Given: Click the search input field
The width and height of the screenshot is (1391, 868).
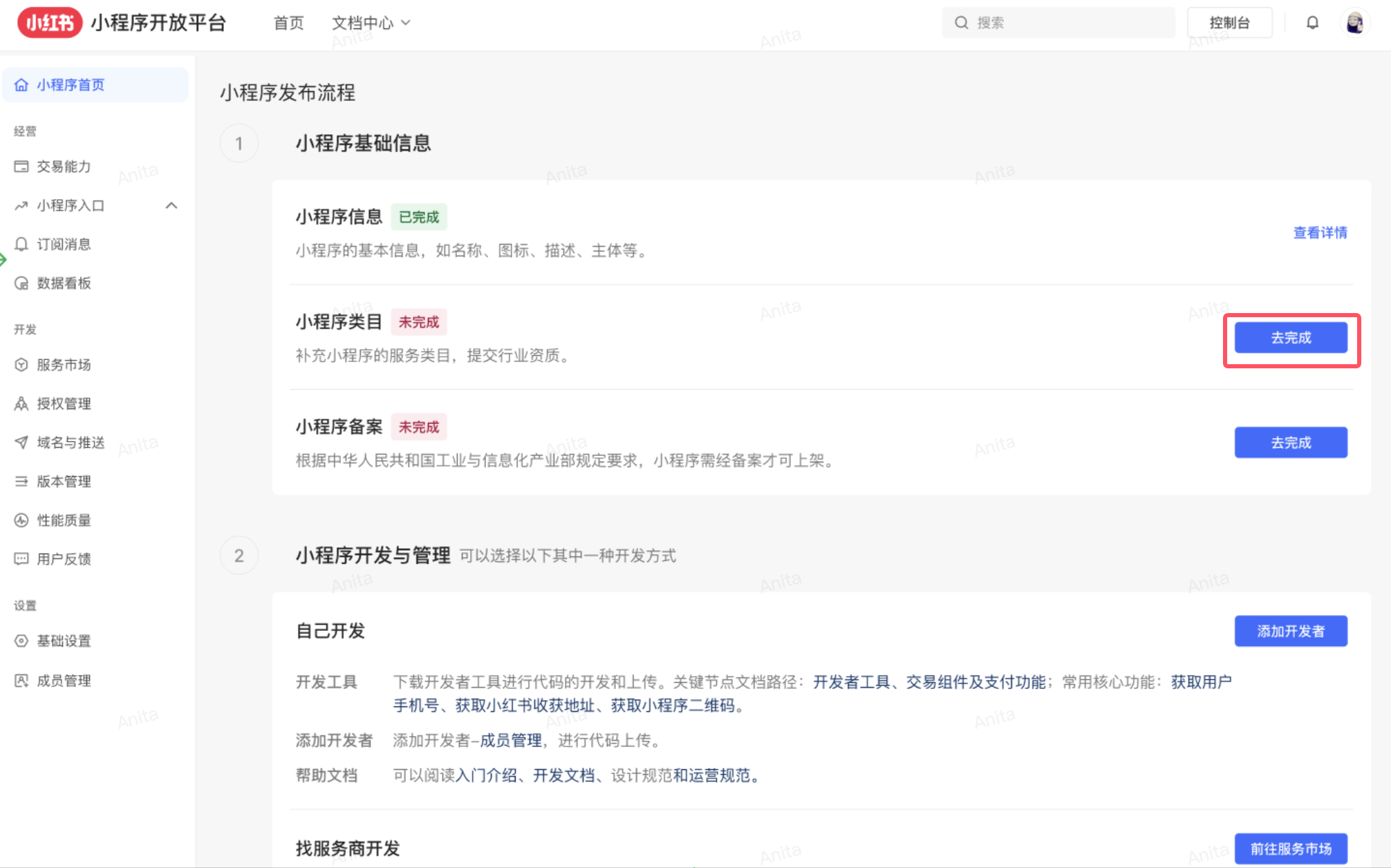Looking at the screenshot, I should [1058, 22].
